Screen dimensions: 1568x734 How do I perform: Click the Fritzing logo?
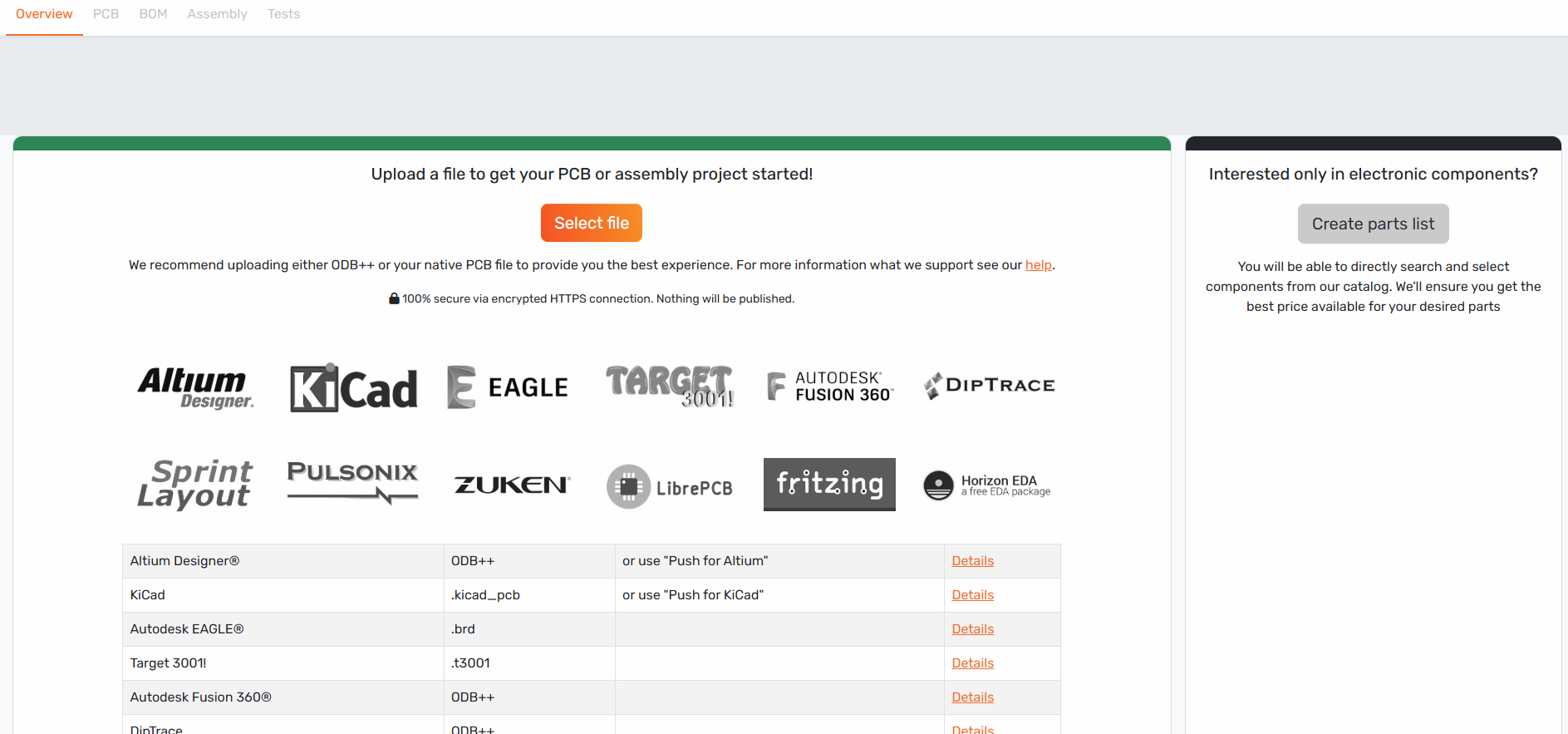point(829,484)
